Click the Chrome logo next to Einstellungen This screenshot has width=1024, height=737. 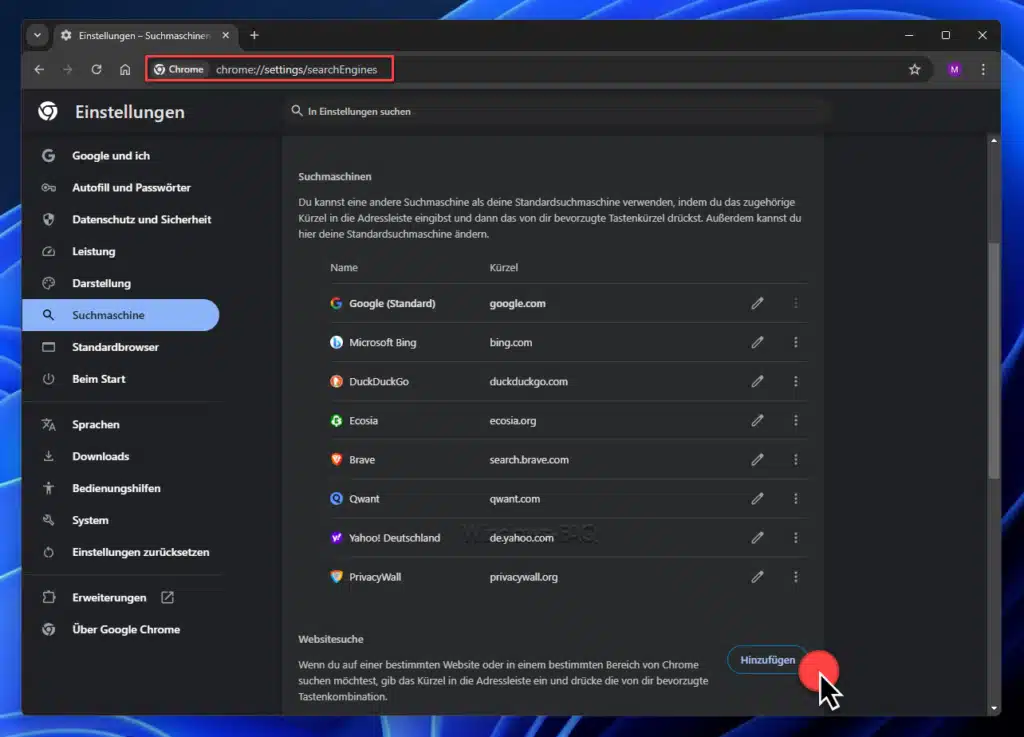[x=48, y=112]
